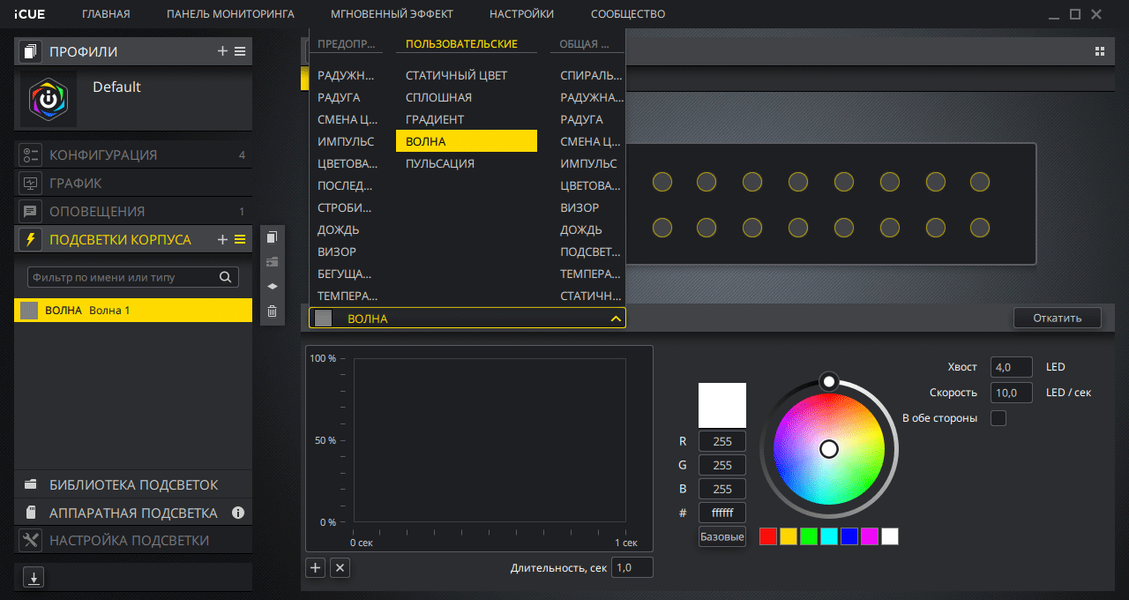
Task: Open the БИБЛИОТЕКА ПОДСВЕТОК section
Action: coord(133,485)
